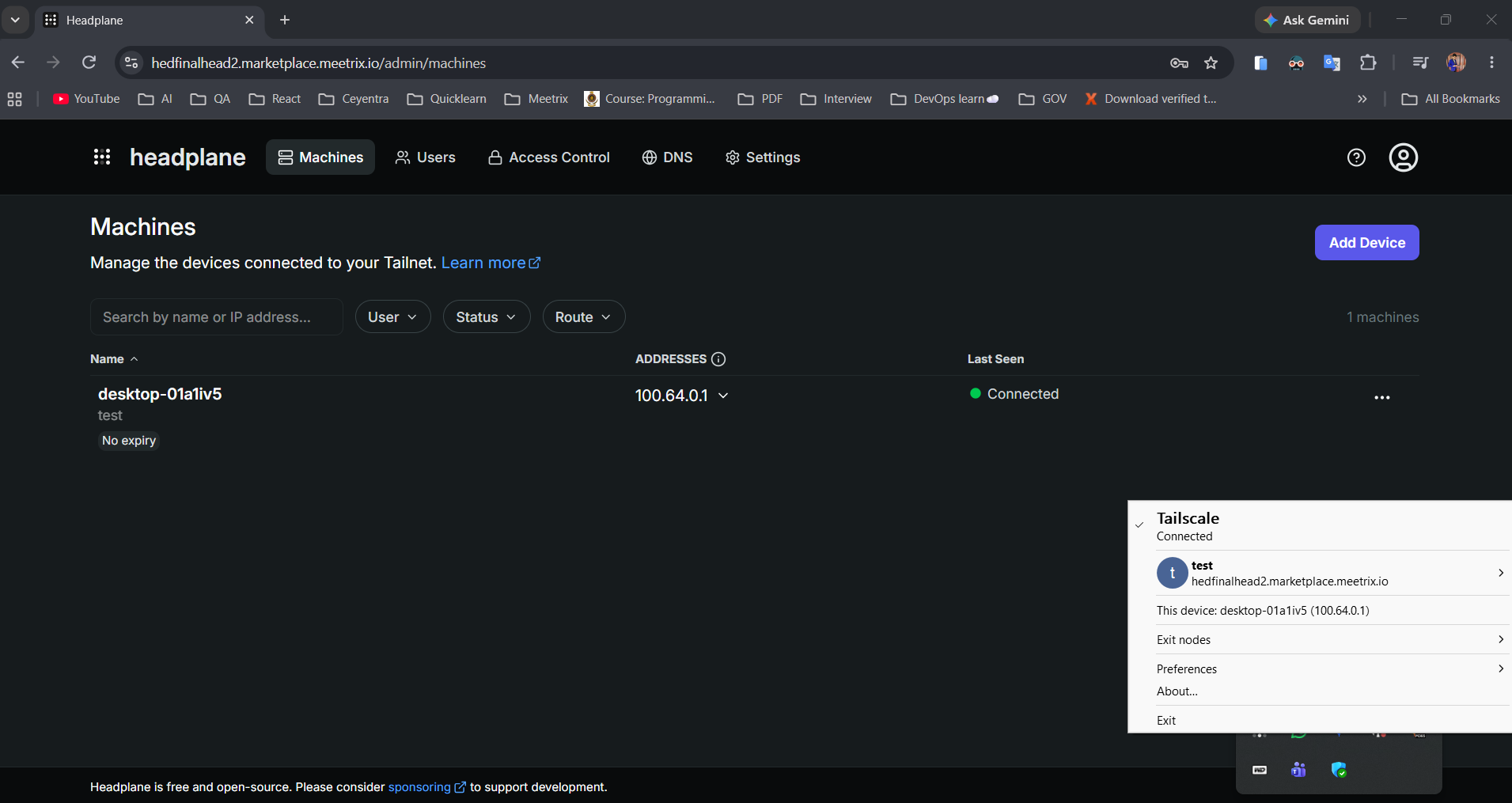Open the Meetrix bookmark folder
The height and width of the screenshot is (803, 1512).
pyautogui.click(x=536, y=99)
